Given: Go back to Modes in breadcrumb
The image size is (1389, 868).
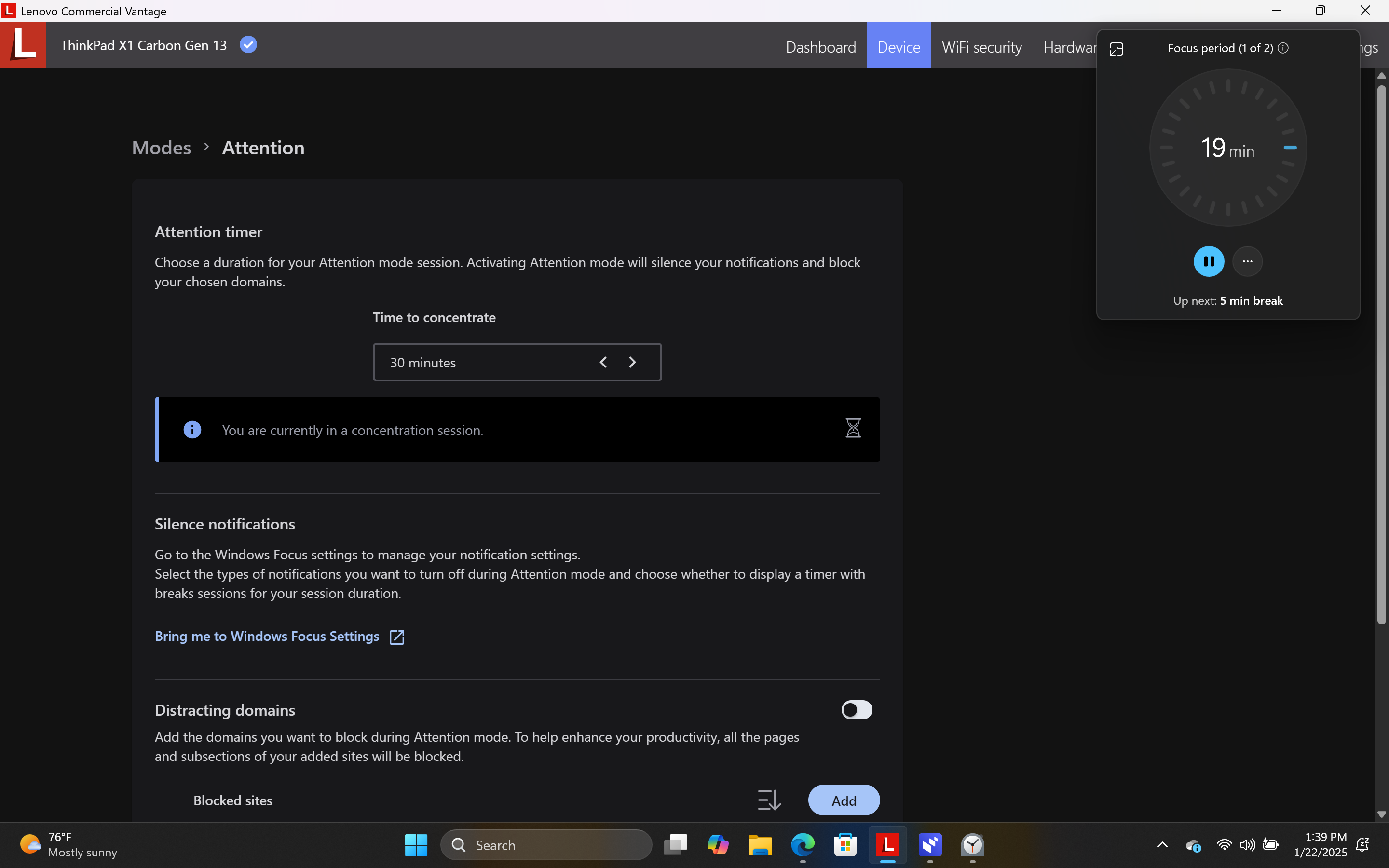Looking at the screenshot, I should [161, 148].
